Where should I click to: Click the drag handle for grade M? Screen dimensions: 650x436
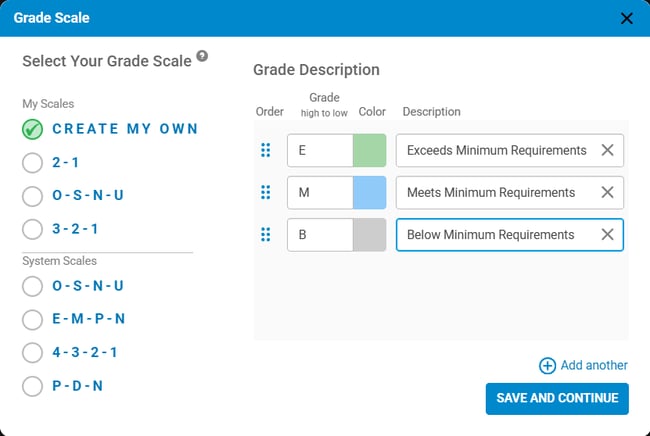pos(266,192)
